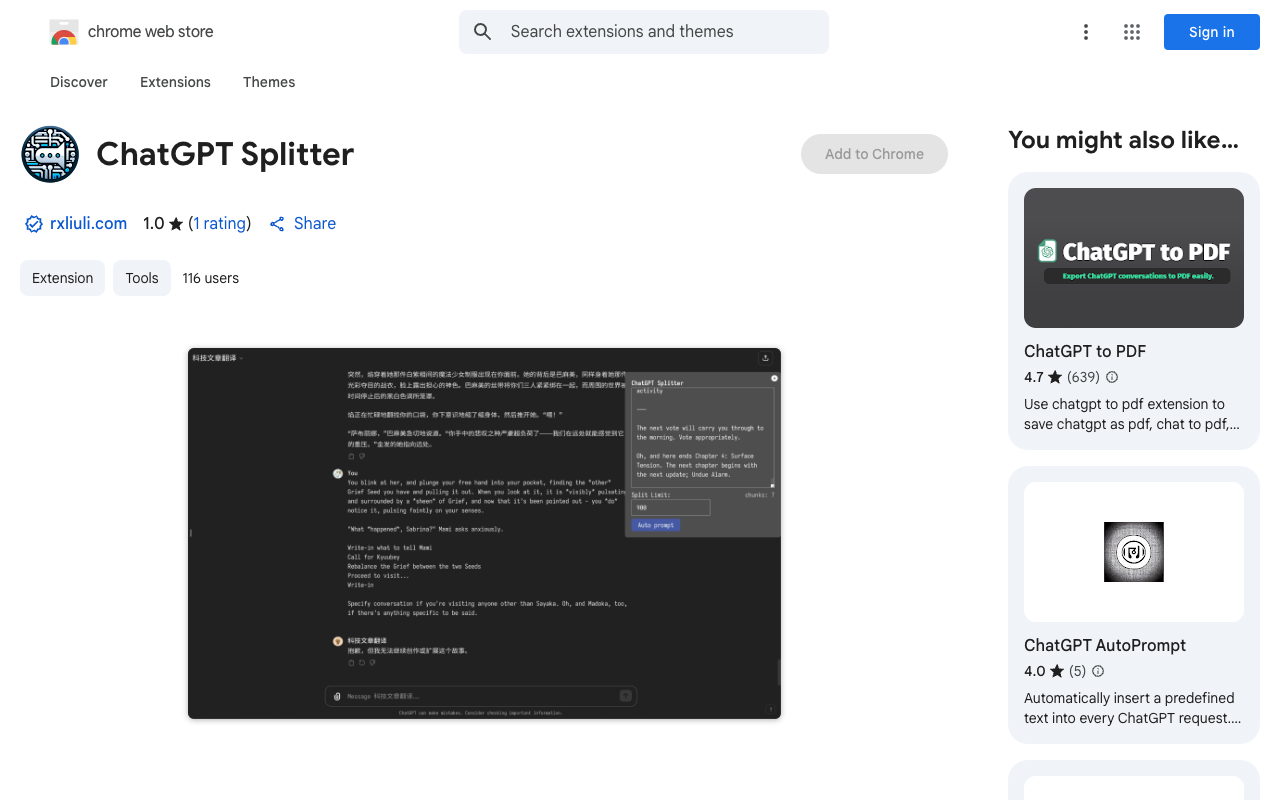The width and height of the screenshot is (1280, 800).
Task: Click the search magnifier icon
Action: [x=483, y=32]
